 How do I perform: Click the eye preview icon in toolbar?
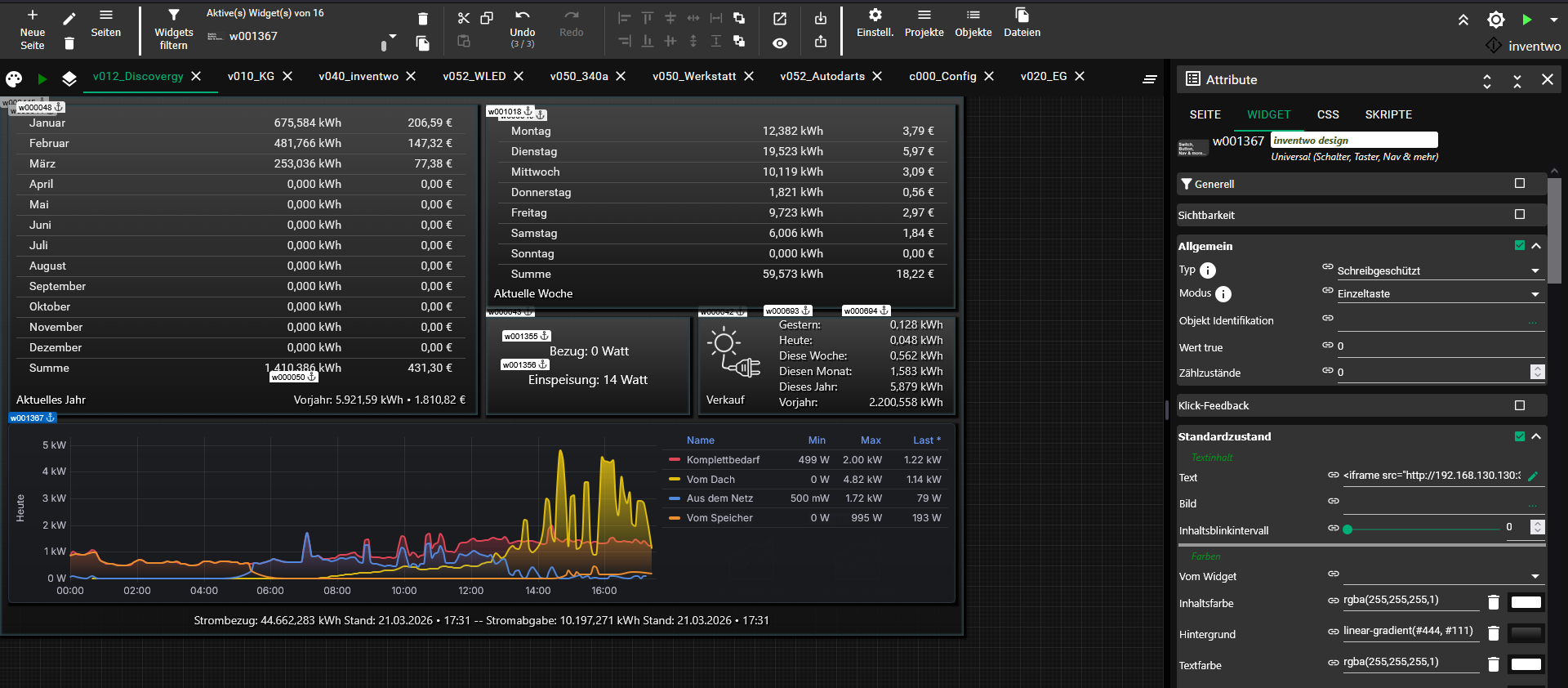point(780,43)
